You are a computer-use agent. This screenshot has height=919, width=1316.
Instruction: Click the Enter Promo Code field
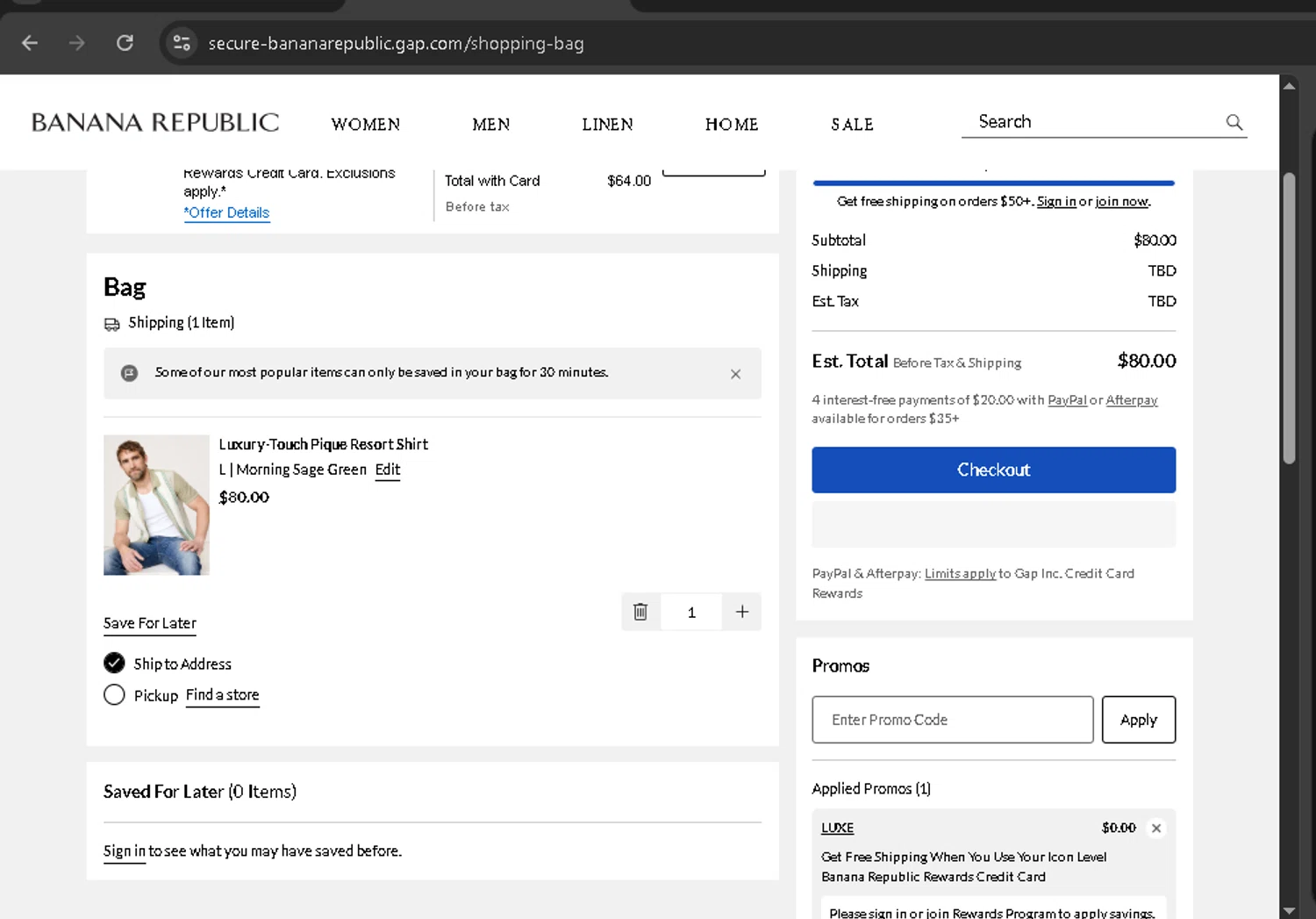(x=953, y=720)
